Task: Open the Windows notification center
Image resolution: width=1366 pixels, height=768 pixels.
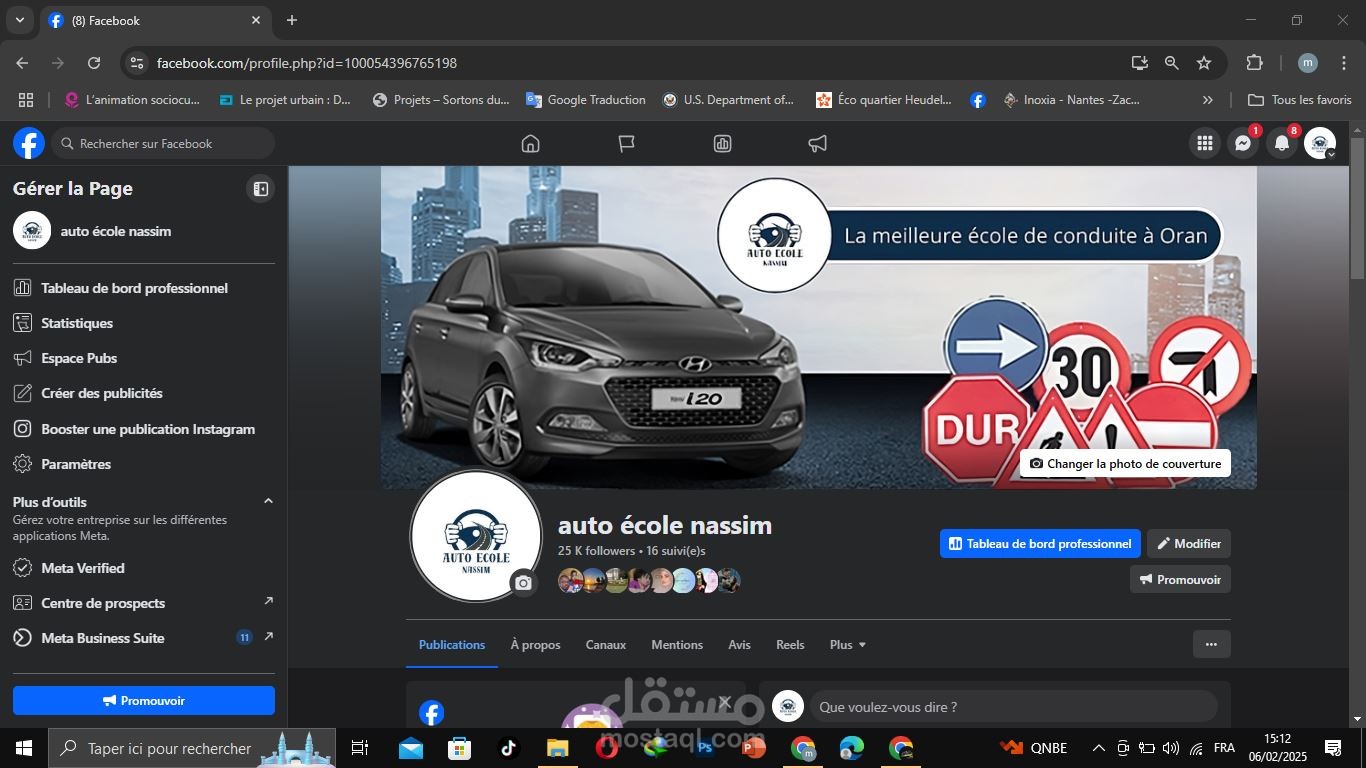Action: [1333, 748]
